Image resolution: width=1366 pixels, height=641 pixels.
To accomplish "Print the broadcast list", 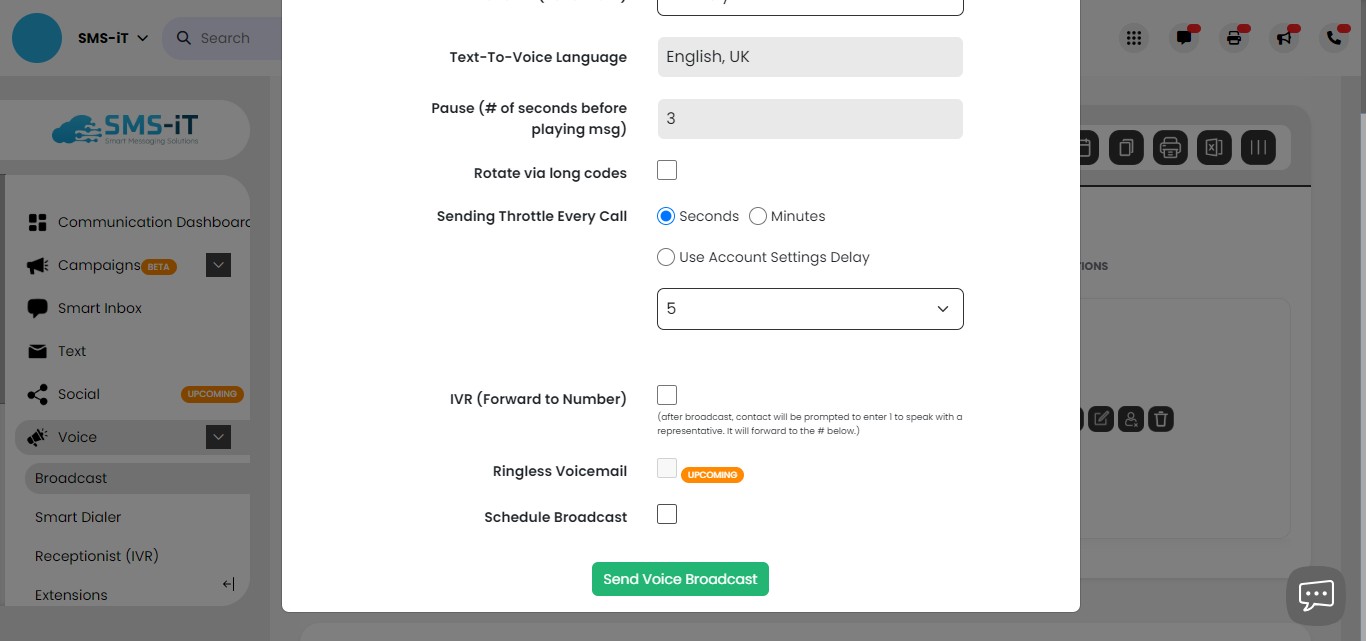I will pos(1170,147).
